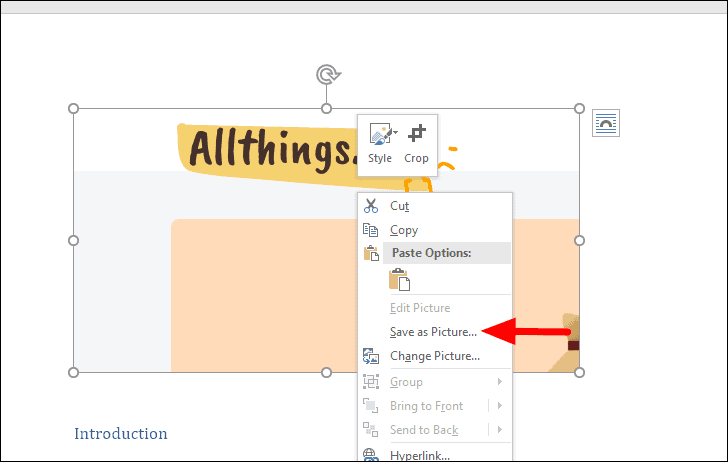Expand the Group submenu arrow
The image size is (728, 462).
500,382
